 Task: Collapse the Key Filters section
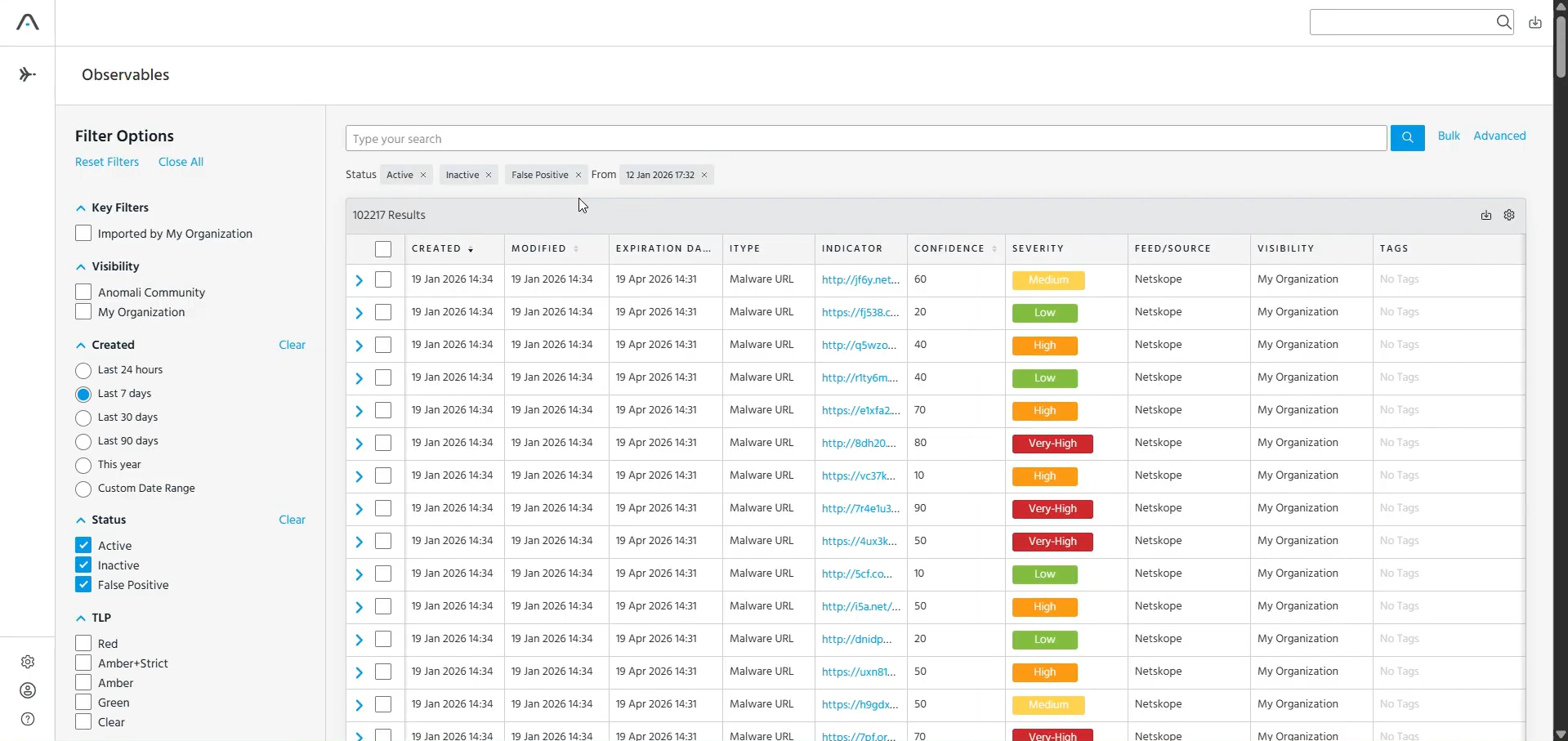pyautogui.click(x=81, y=208)
